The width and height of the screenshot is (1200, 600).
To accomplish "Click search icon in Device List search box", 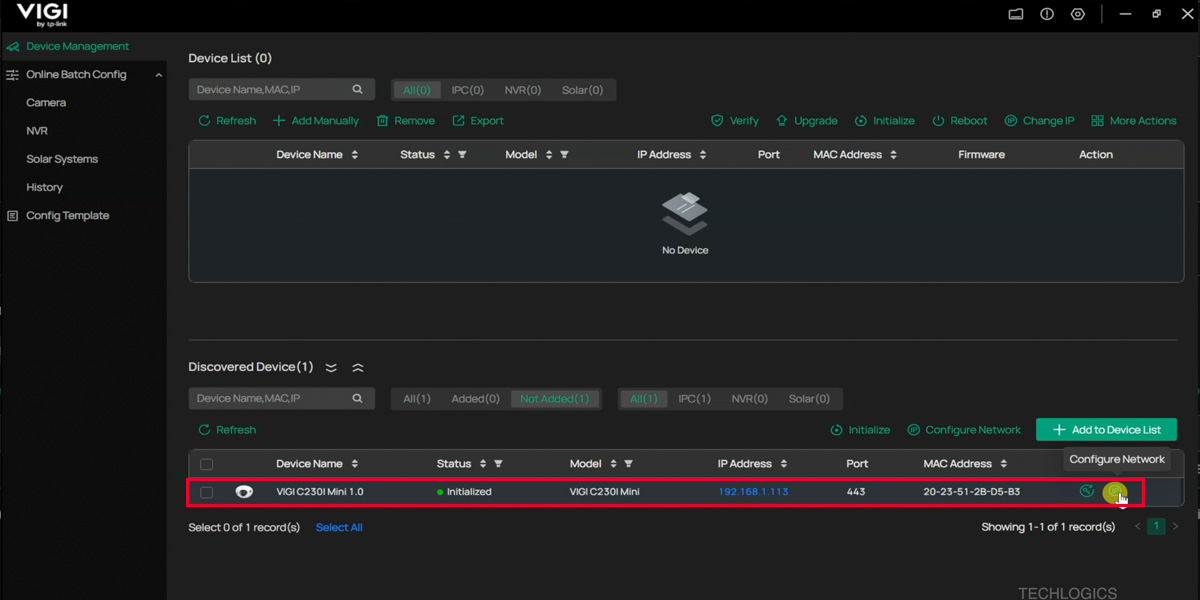I will click(357, 90).
